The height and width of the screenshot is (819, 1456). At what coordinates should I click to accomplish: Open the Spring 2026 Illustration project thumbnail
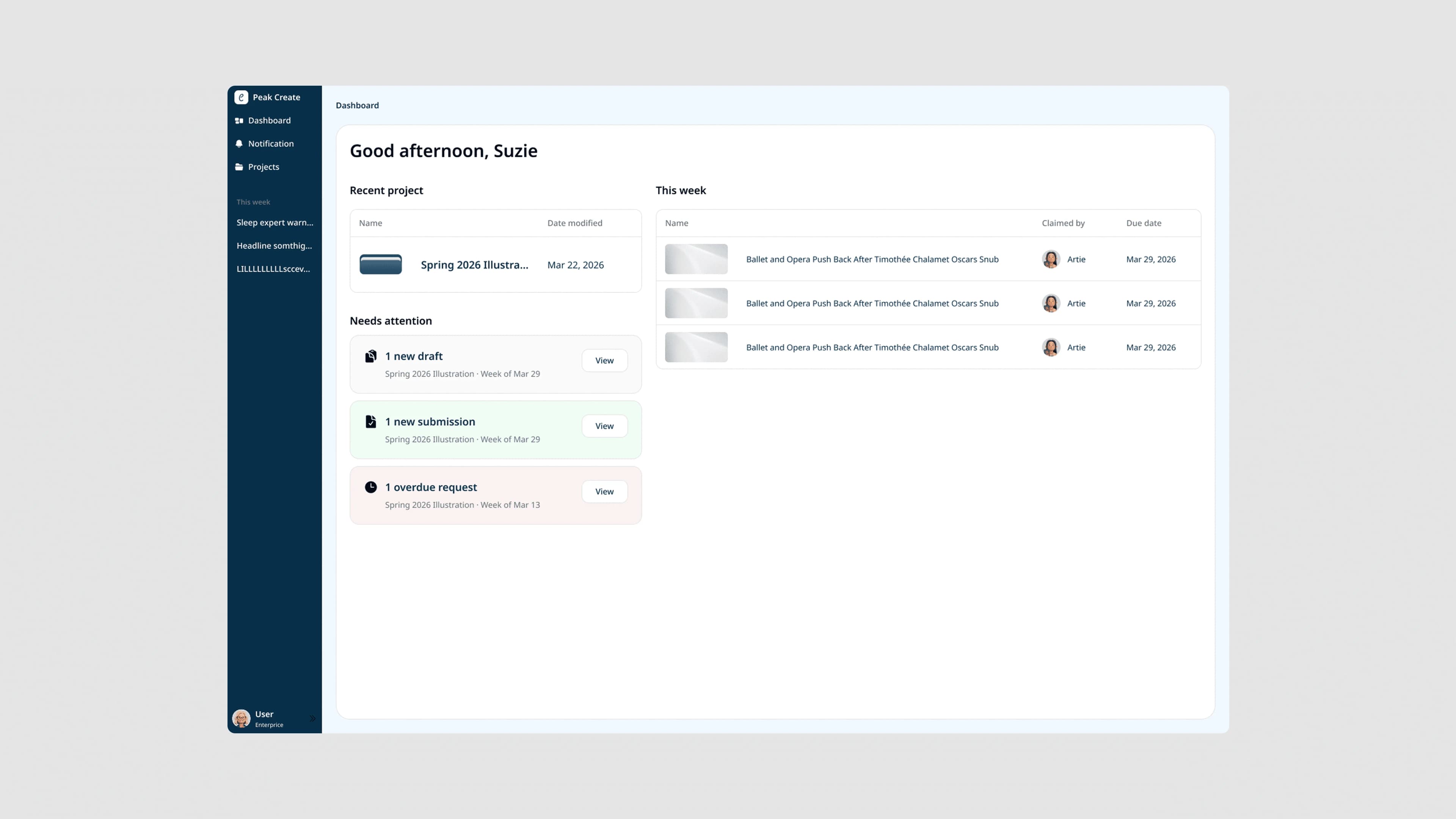[x=380, y=265]
